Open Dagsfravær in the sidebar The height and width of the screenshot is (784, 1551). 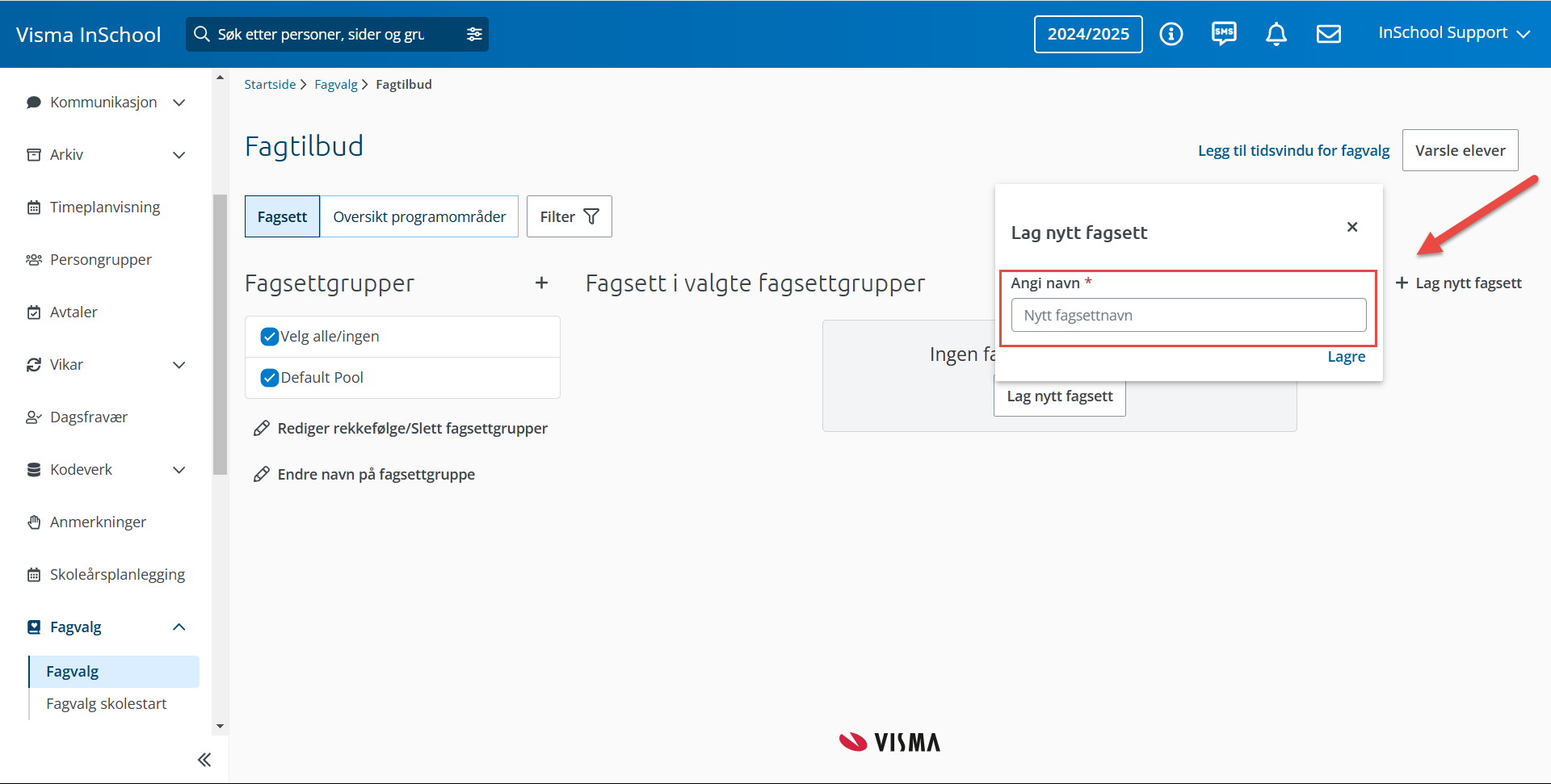[89, 417]
